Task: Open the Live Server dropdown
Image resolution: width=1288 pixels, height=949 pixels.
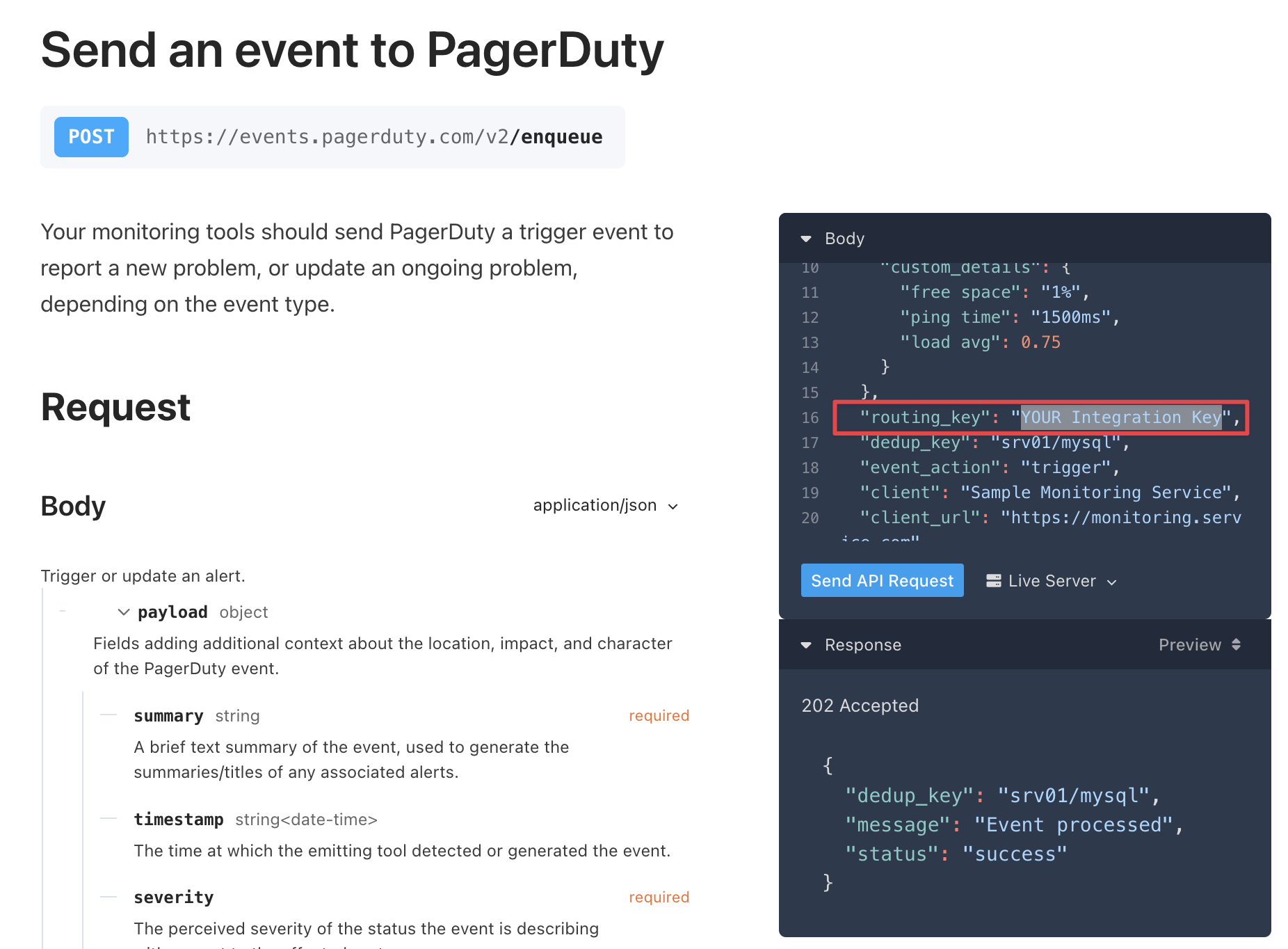Action: coord(1052,581)
